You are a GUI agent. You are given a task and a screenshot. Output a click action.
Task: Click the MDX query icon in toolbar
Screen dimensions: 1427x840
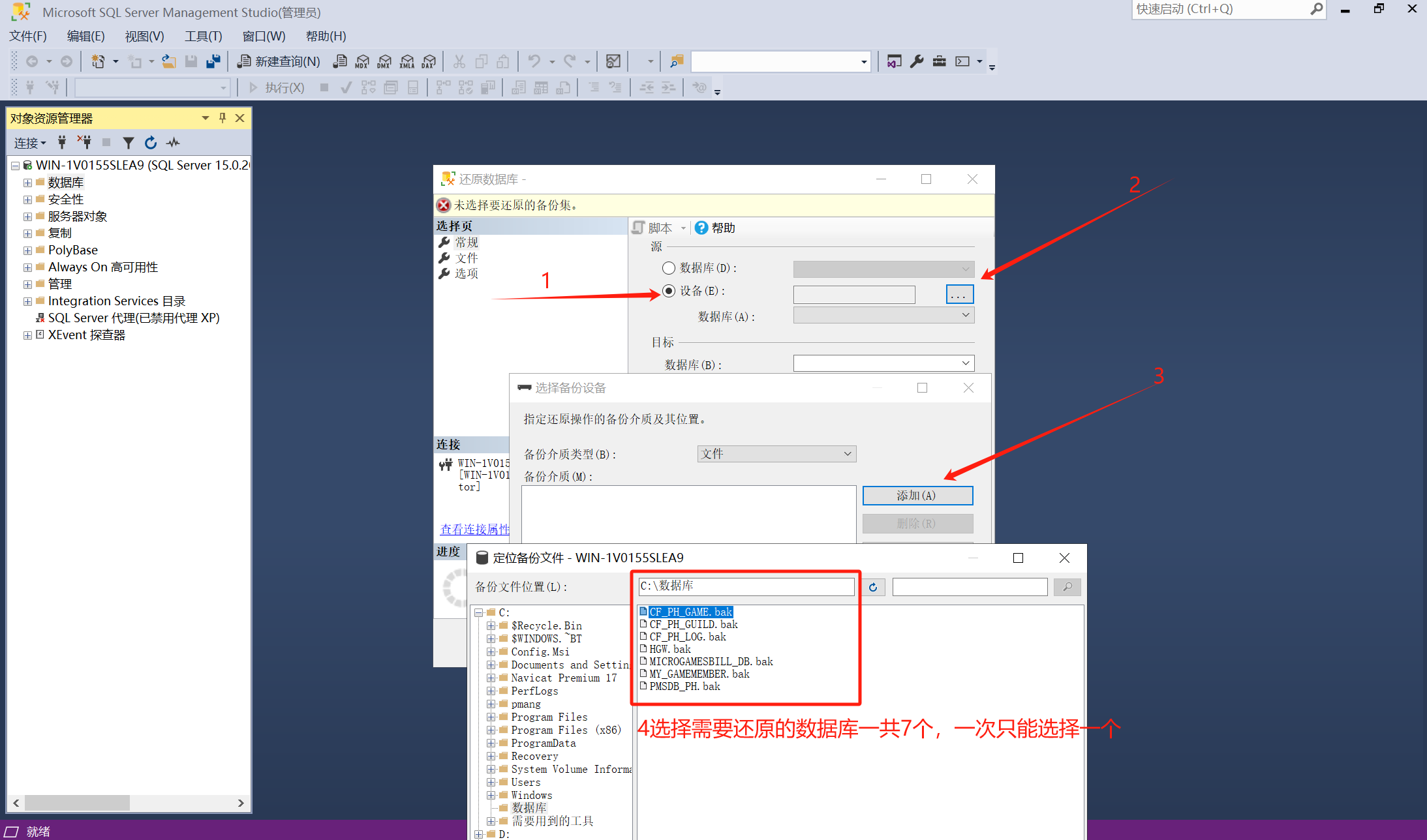pyautogui.click(x=362, y=61)
